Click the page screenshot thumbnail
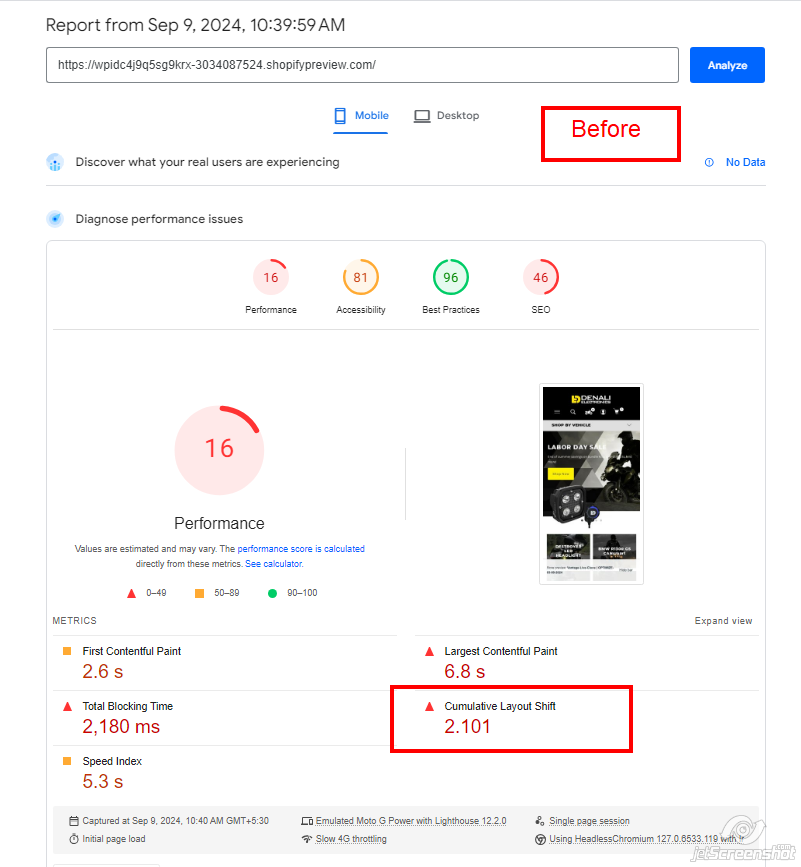This screenshot has width=801, height=867. point(591,483)
